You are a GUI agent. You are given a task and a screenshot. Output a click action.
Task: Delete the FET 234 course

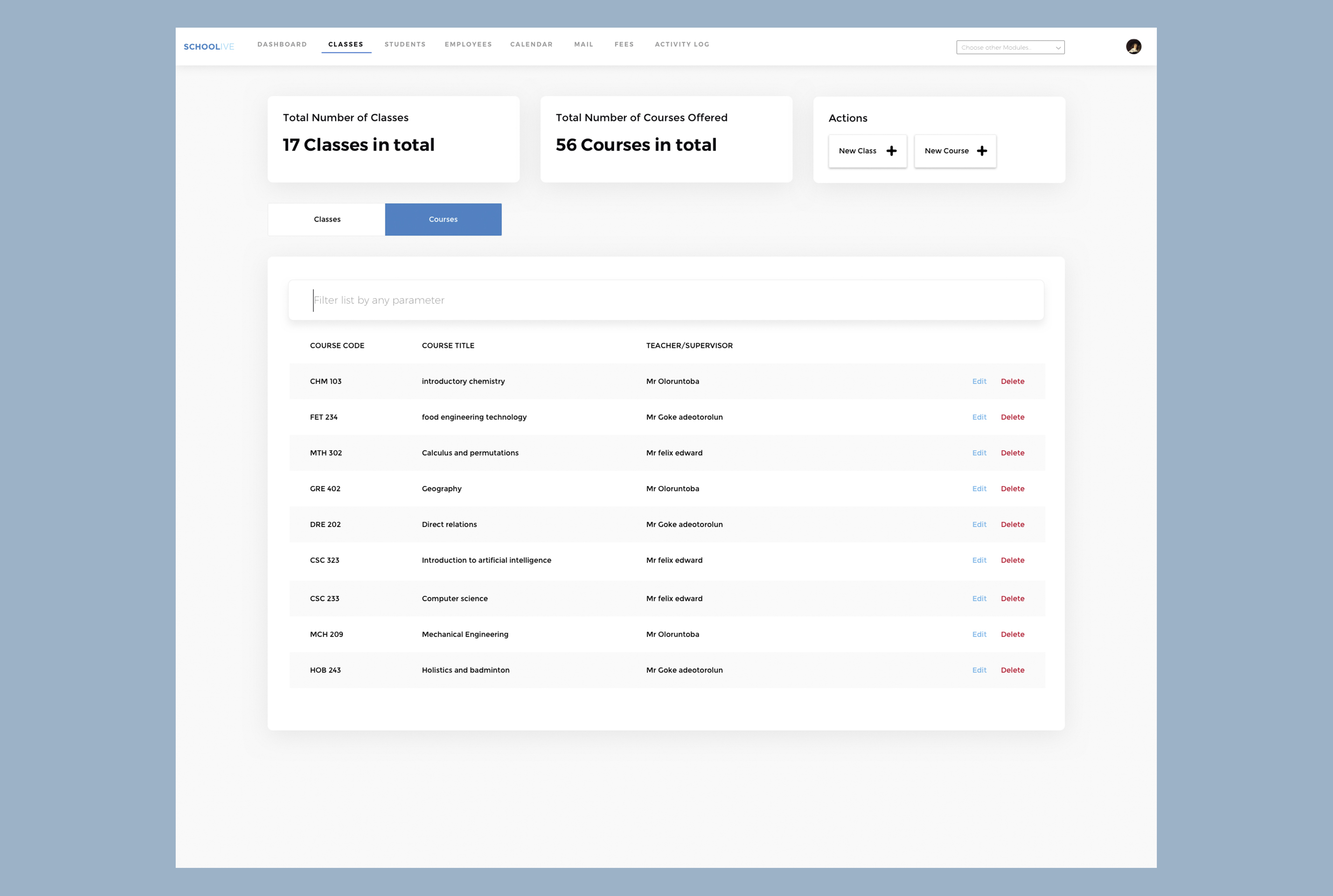(x=1013, y=417)
